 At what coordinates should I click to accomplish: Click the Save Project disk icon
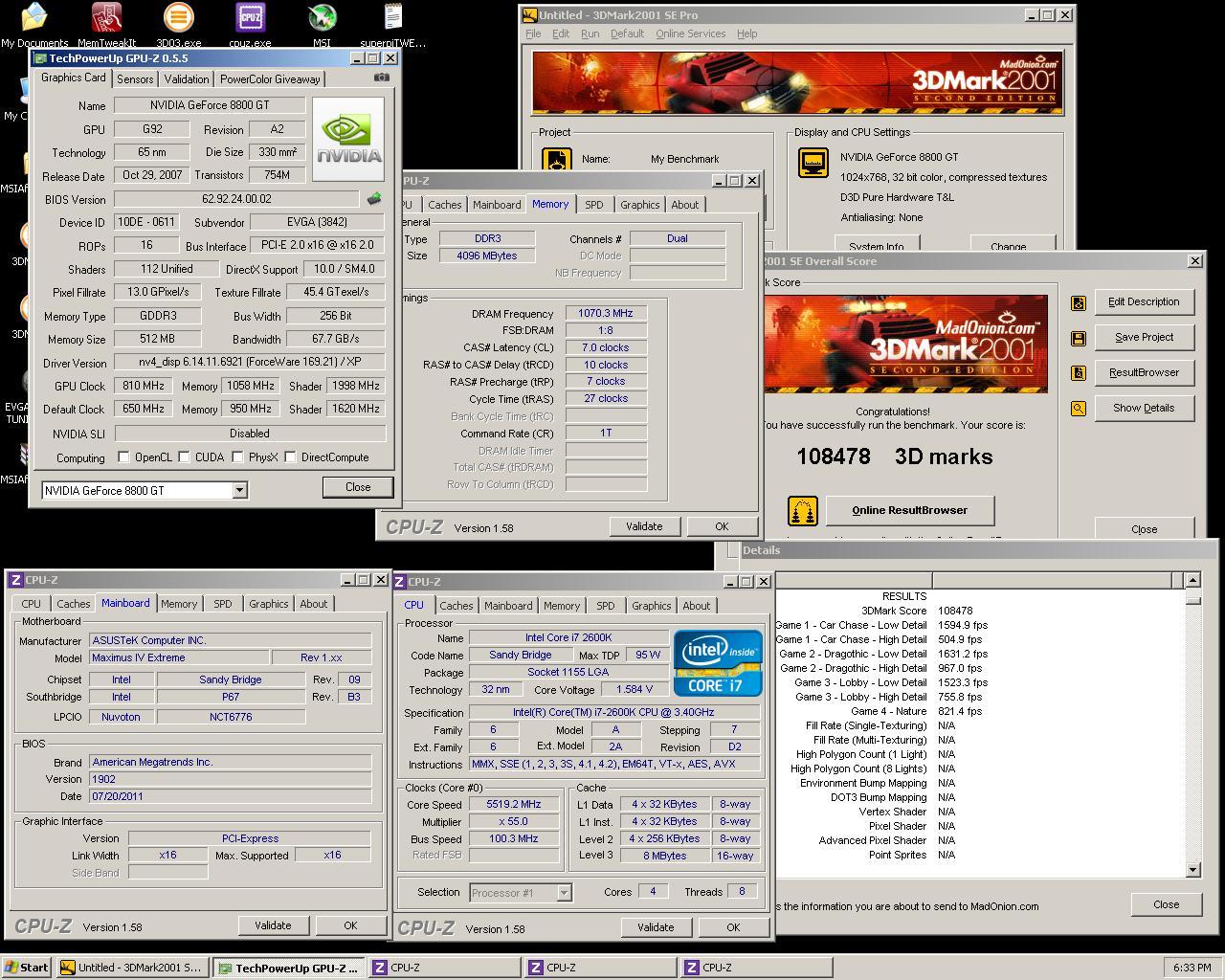pos(1079,338)
